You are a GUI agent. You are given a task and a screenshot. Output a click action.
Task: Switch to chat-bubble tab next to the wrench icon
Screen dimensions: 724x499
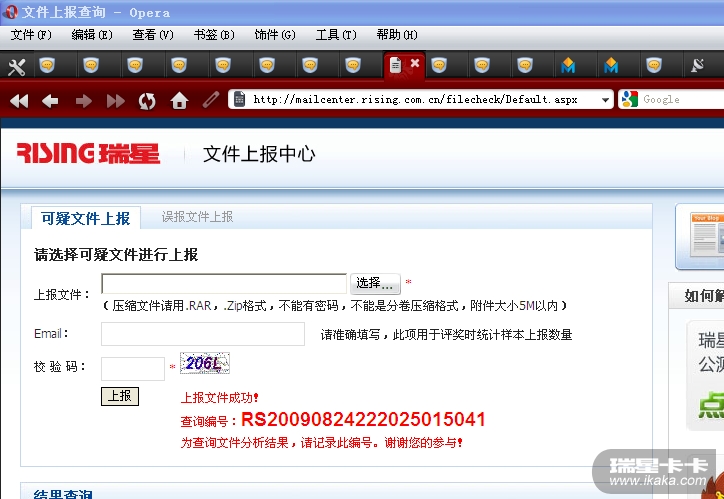coord(47,65)
